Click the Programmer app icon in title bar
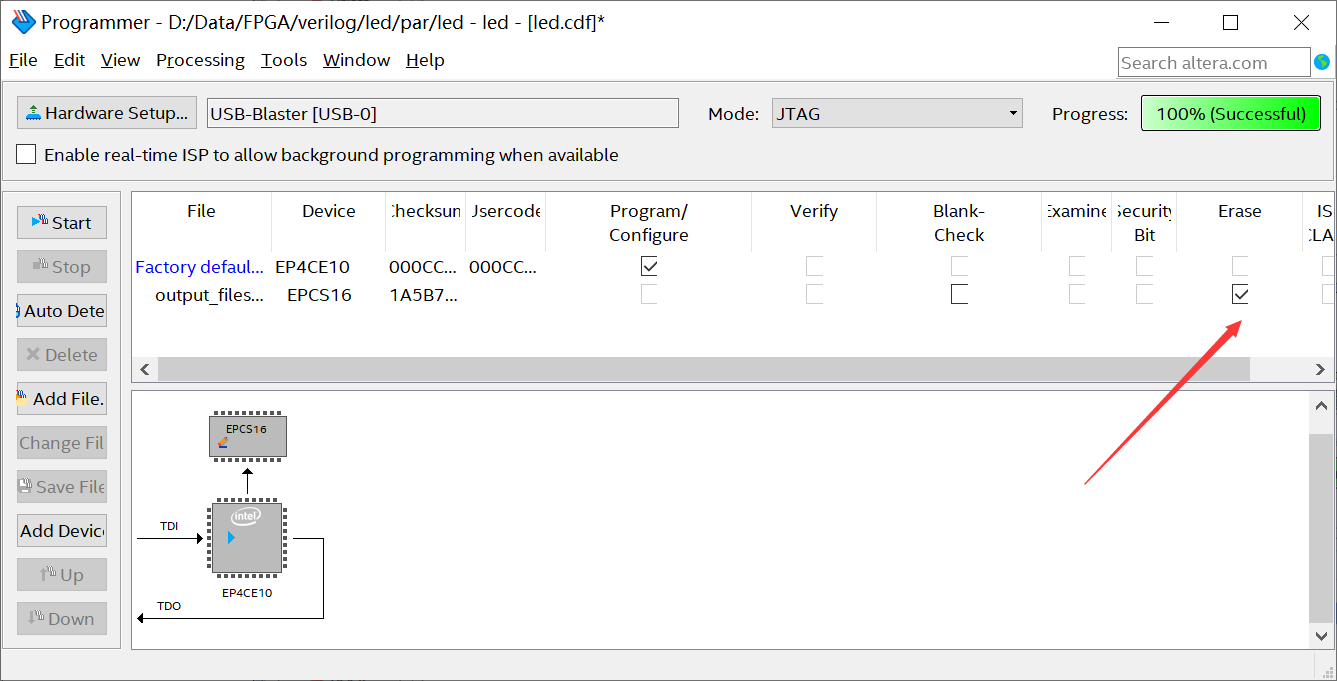The width and height of the screenshot is (1337, 681). pyautogui.click(x=22, y=21)
